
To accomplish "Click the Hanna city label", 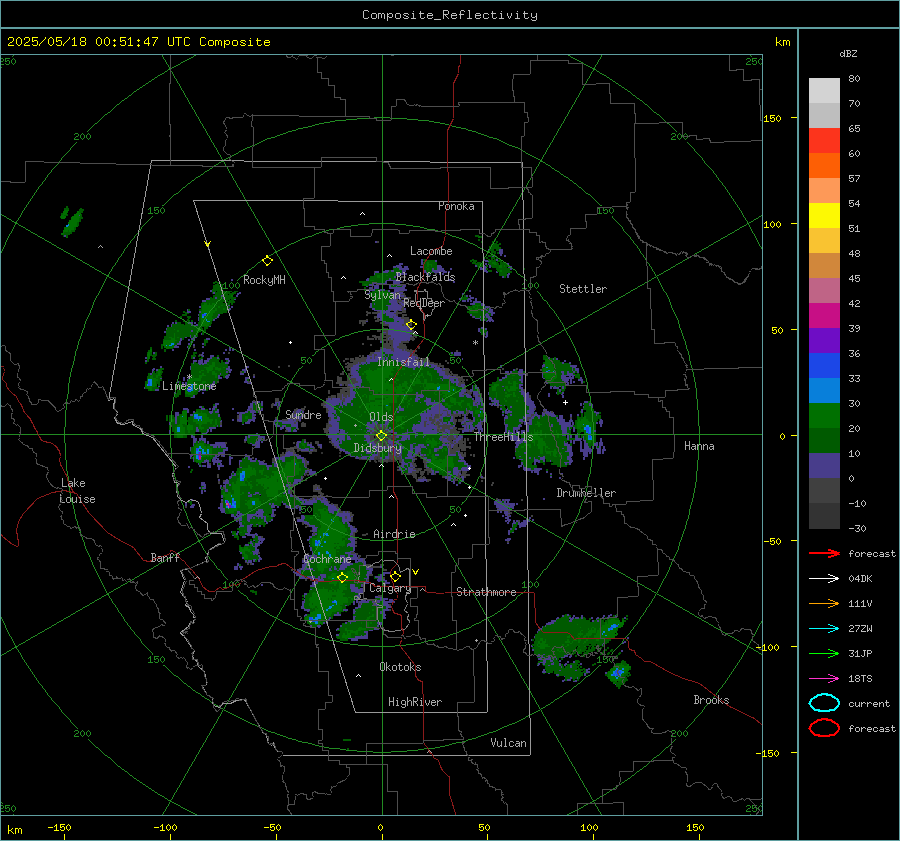I will [699, 446].
